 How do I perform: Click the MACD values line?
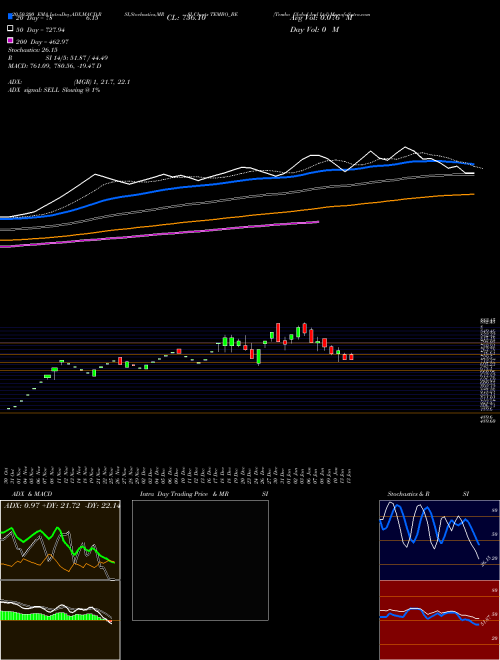[55, 66]
